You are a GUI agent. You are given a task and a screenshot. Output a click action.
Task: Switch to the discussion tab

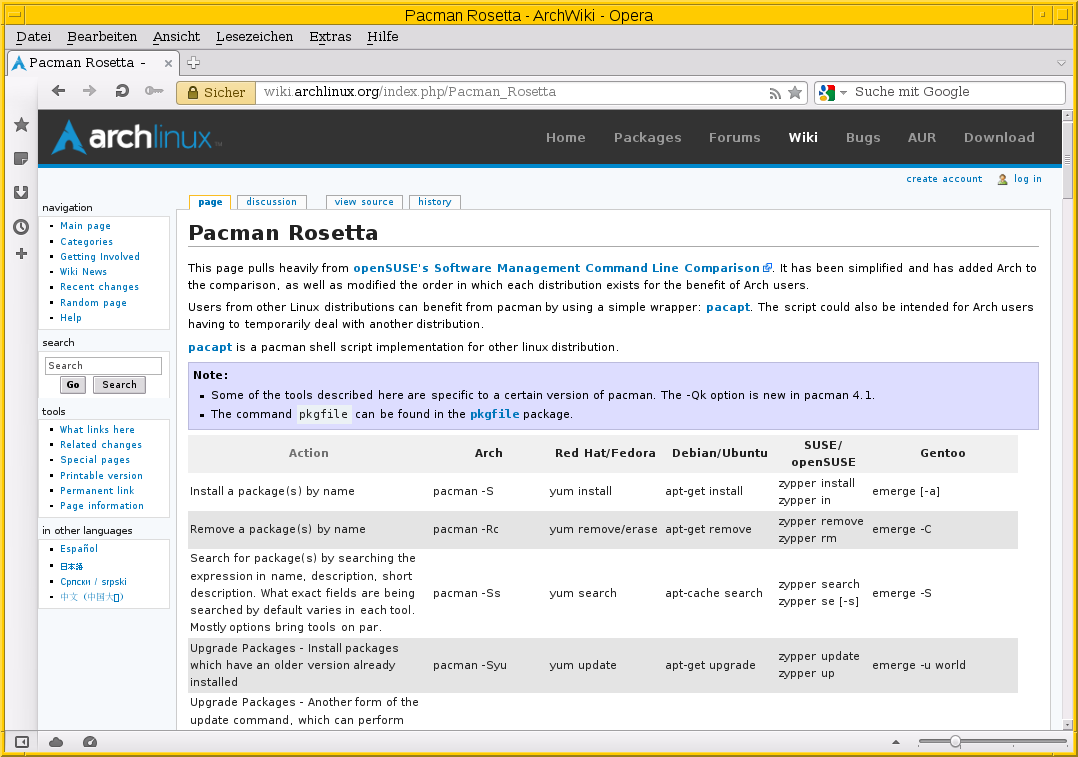(271, 202)
